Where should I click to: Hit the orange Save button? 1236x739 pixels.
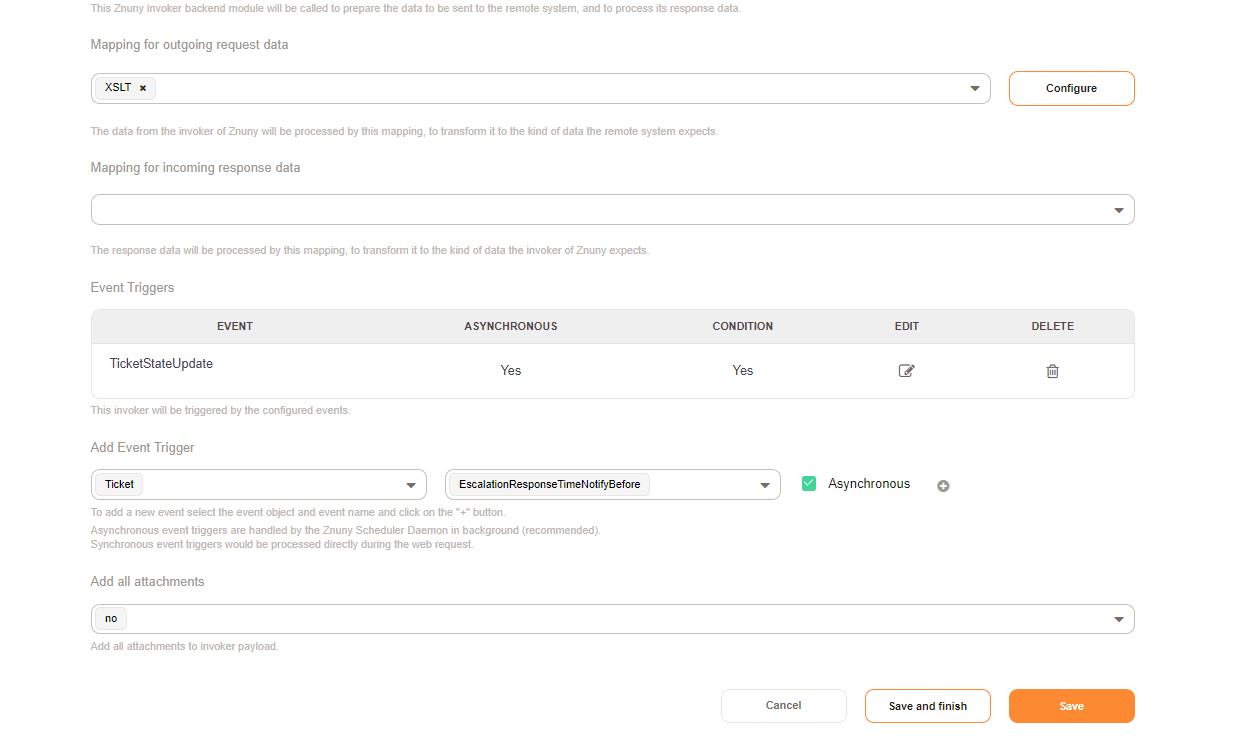click(x=1071, y=706)
